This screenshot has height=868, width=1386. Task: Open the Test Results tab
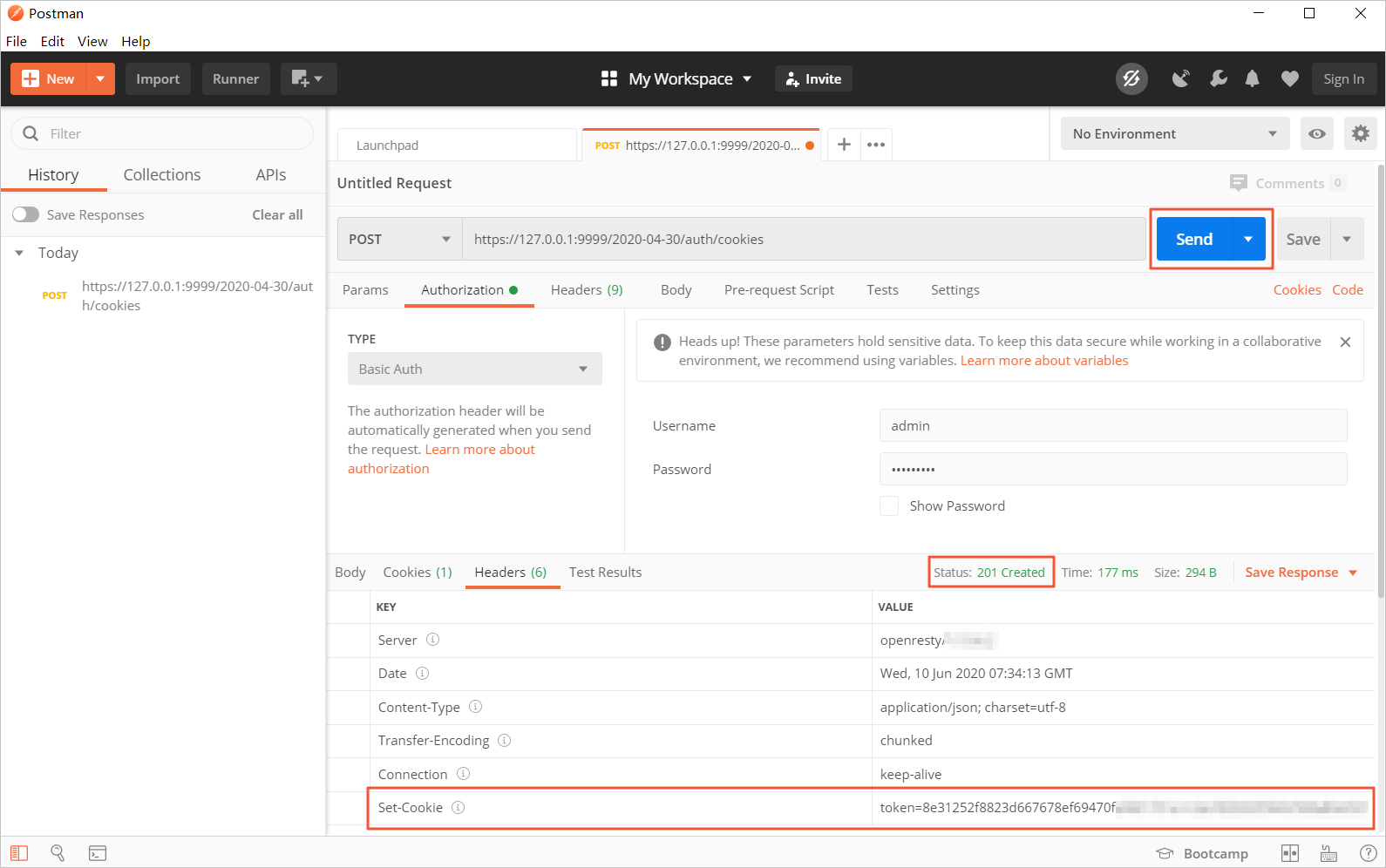pos(605,572)
